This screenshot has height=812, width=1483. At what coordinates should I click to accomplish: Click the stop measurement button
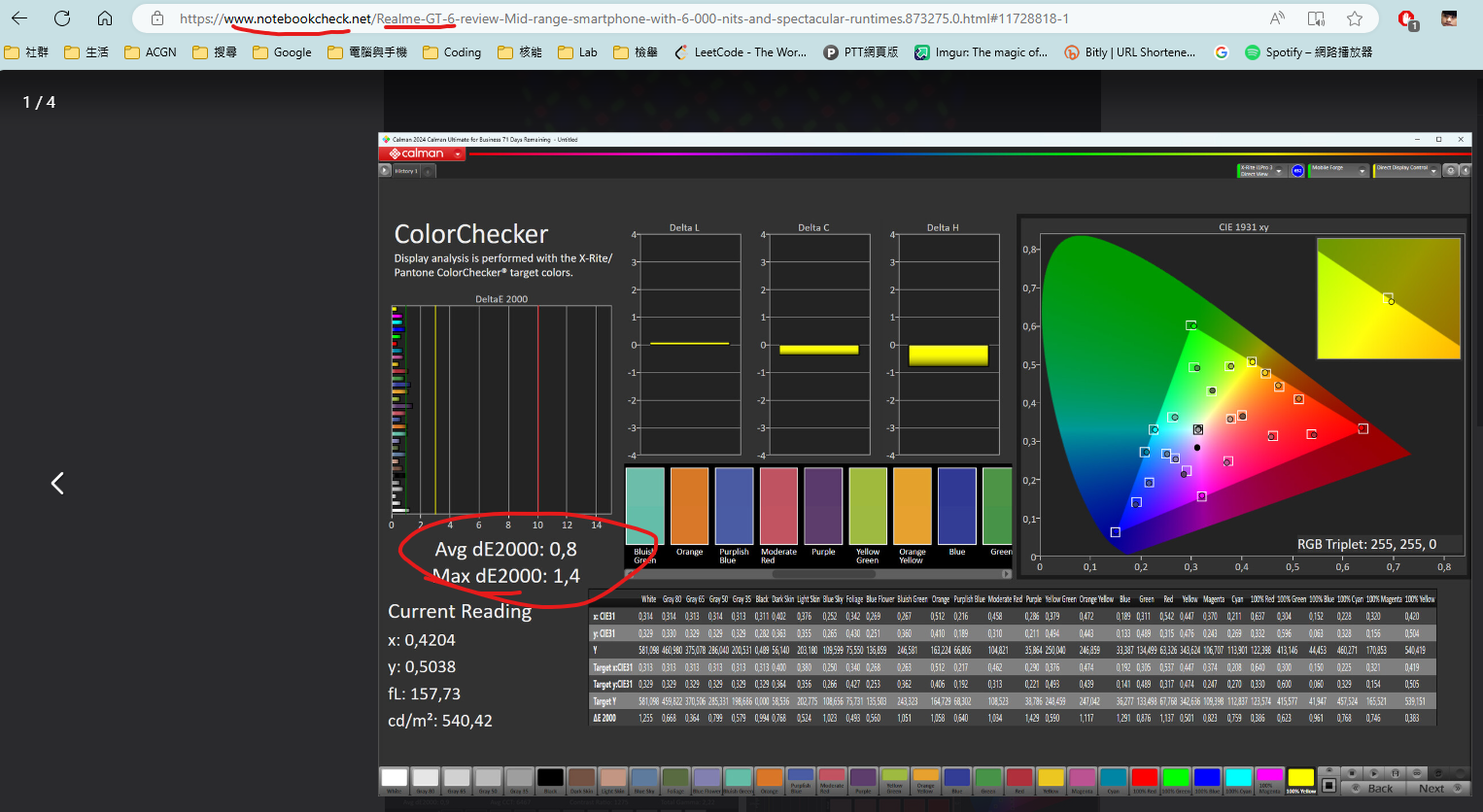click(x=1352, y=773)
